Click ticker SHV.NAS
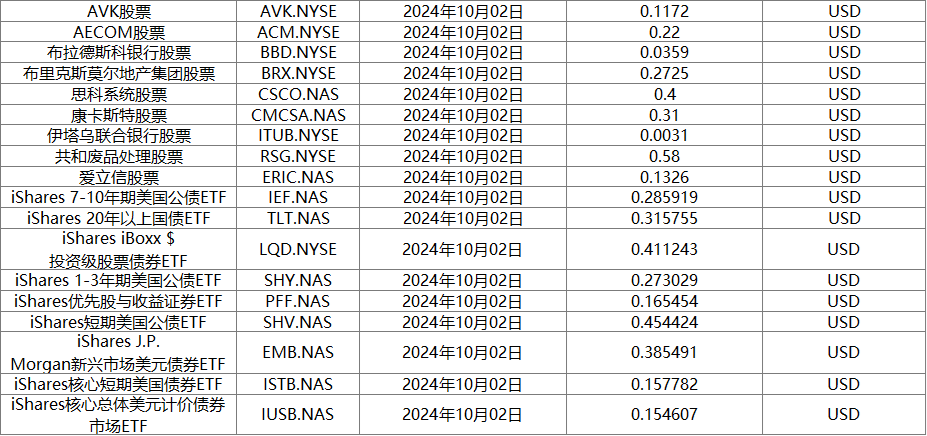 tap(298, 322)
